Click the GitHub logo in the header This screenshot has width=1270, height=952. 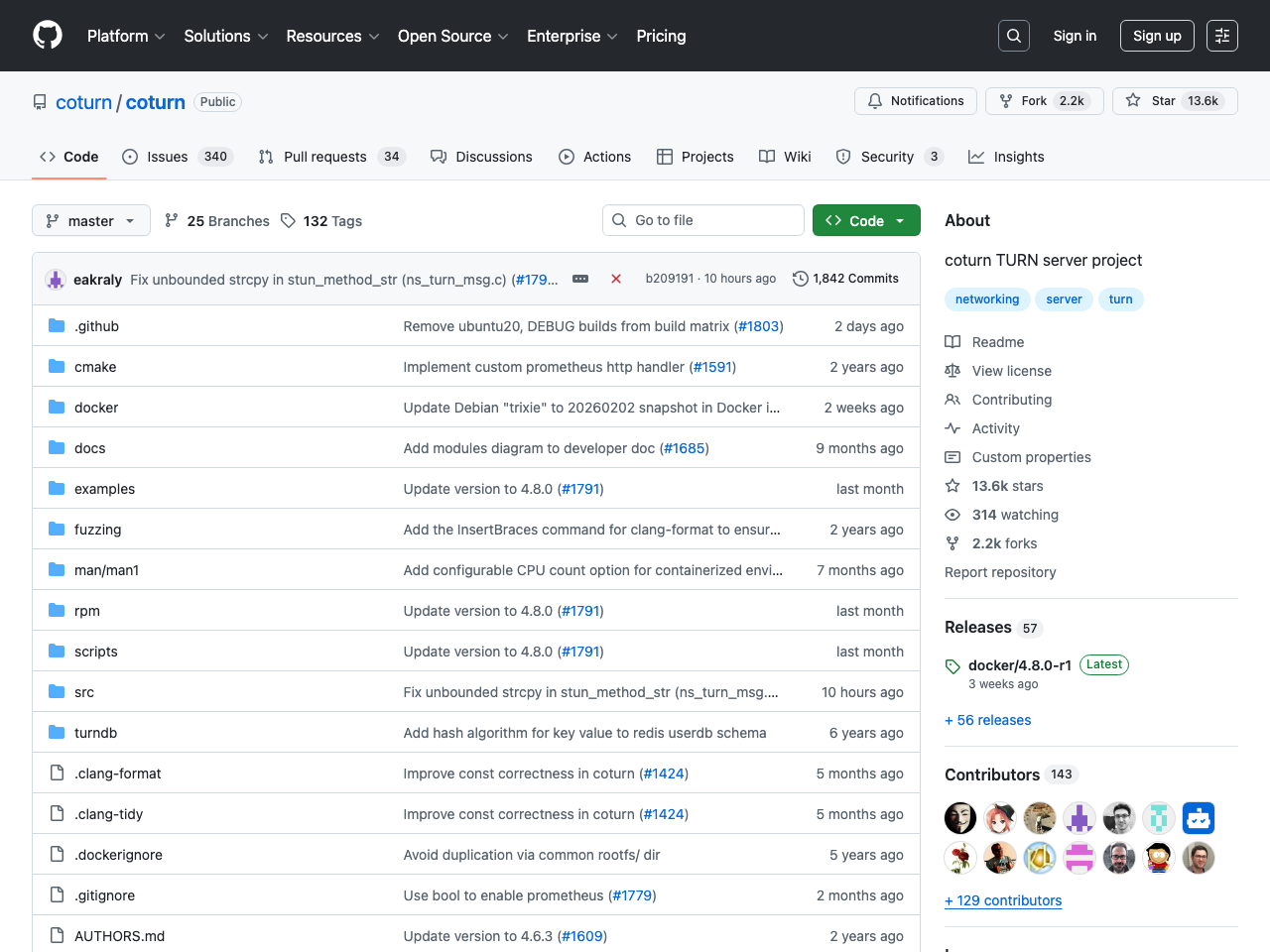point(47,36)
